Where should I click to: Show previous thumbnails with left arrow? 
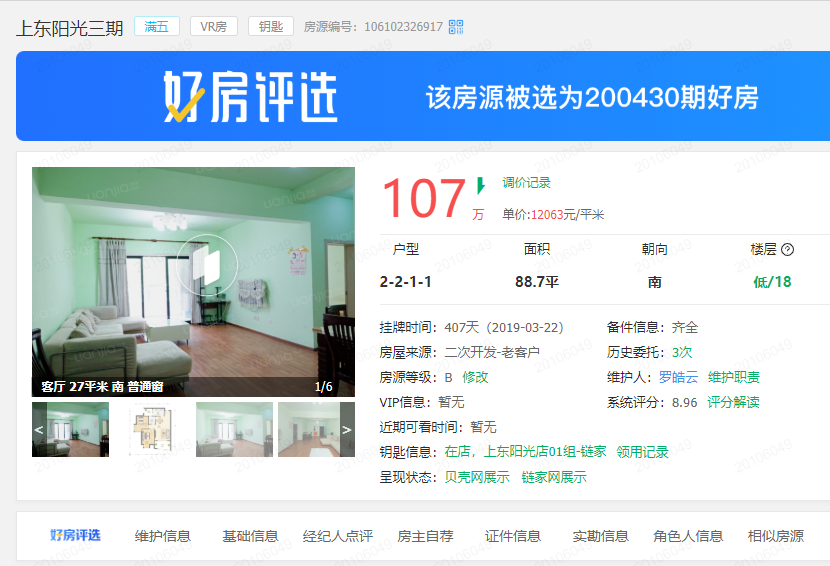click(x=39, y=430)
